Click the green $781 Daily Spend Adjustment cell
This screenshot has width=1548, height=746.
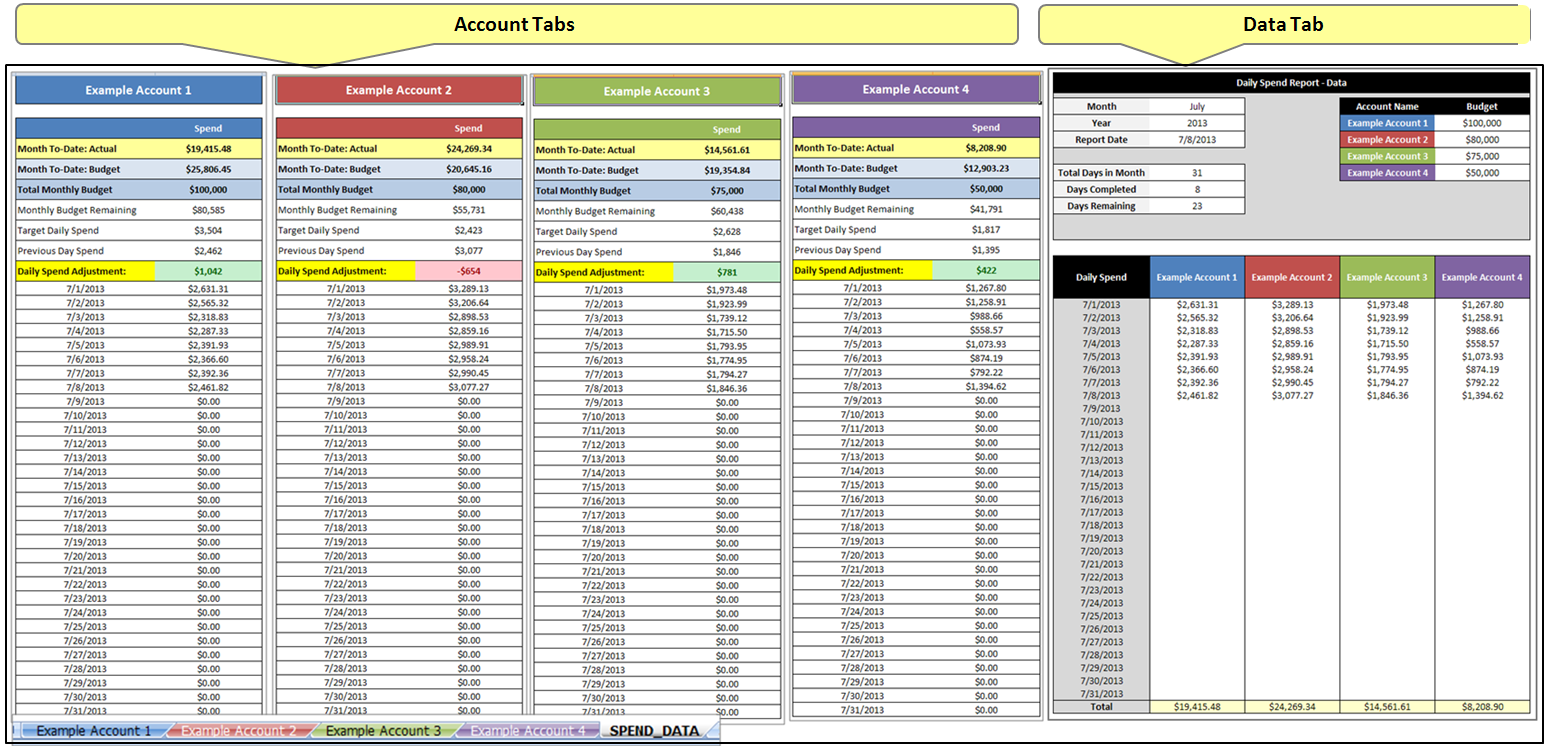tap(726, 272)
